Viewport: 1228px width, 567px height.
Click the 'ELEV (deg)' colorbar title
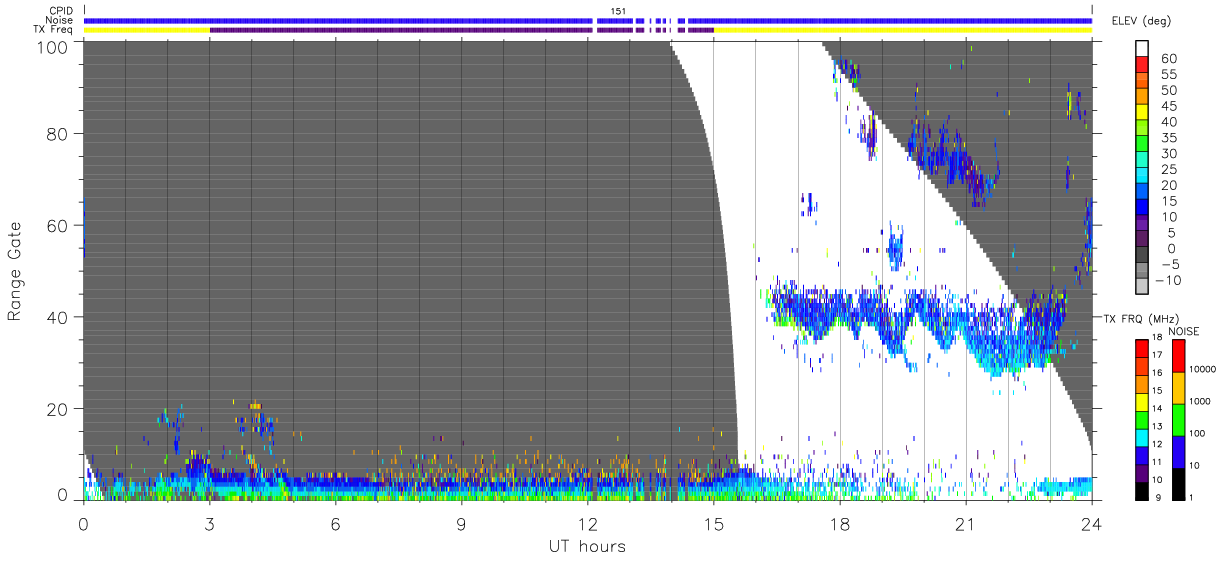pyautogui.click(x=1141, y=20)
